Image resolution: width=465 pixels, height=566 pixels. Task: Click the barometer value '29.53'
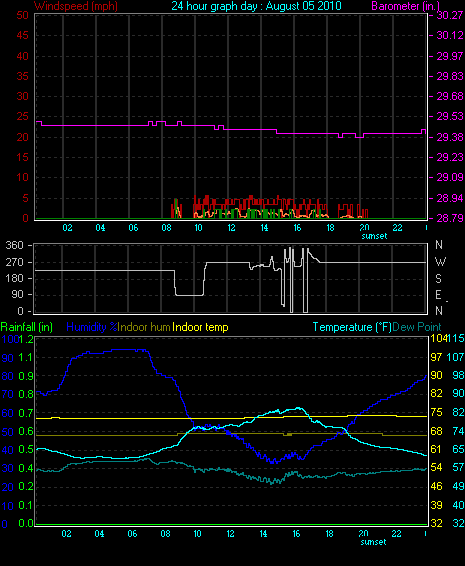click(450, 117)
